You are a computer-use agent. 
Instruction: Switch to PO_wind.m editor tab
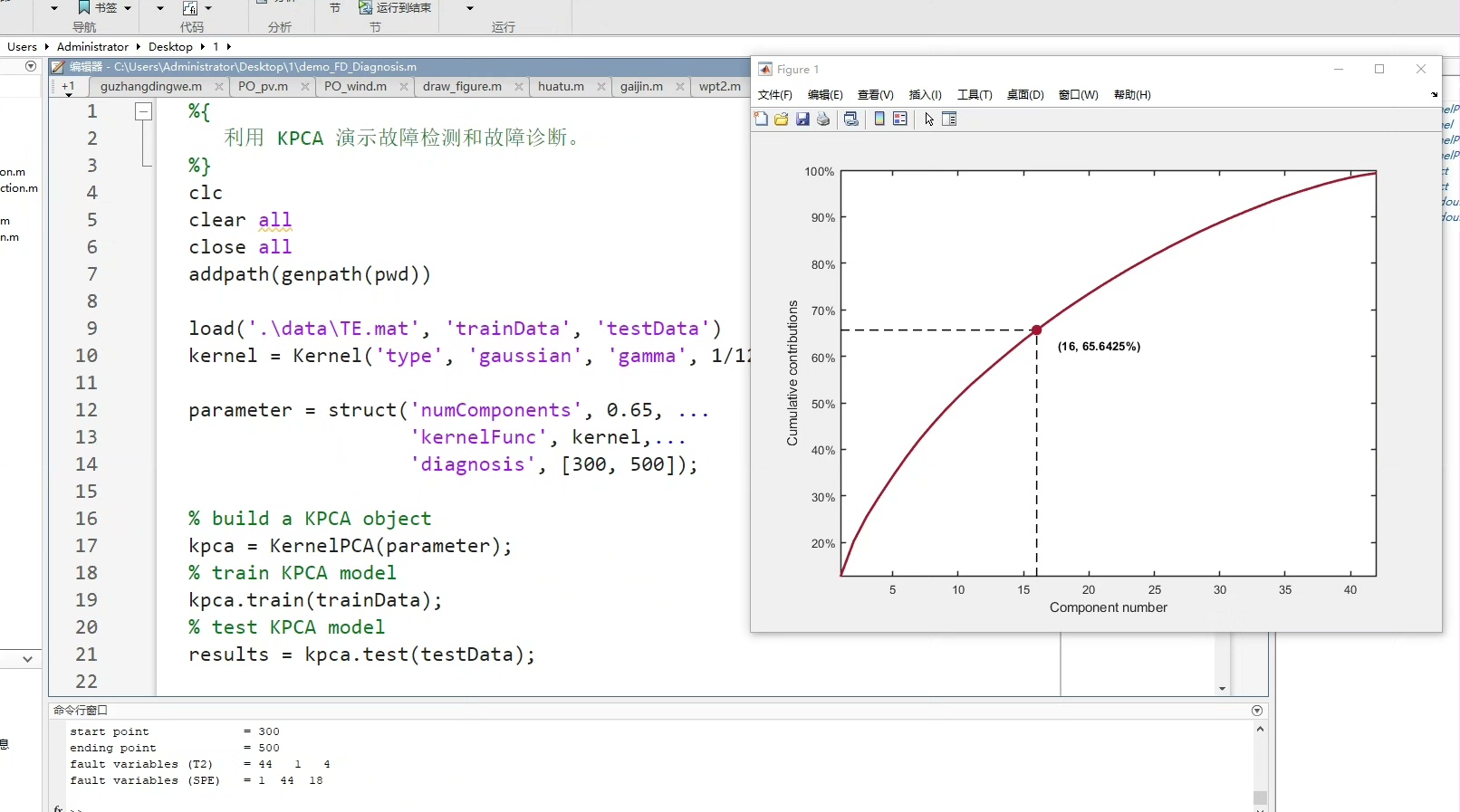tap(355, 87)
